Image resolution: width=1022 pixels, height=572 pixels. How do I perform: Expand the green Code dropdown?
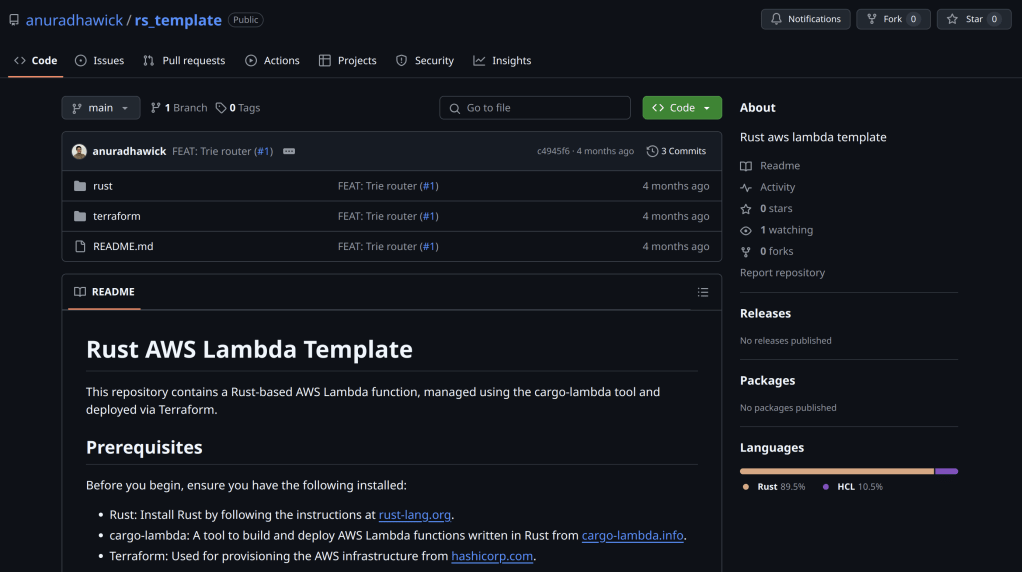pyautogui.click(x=682, y=108)
